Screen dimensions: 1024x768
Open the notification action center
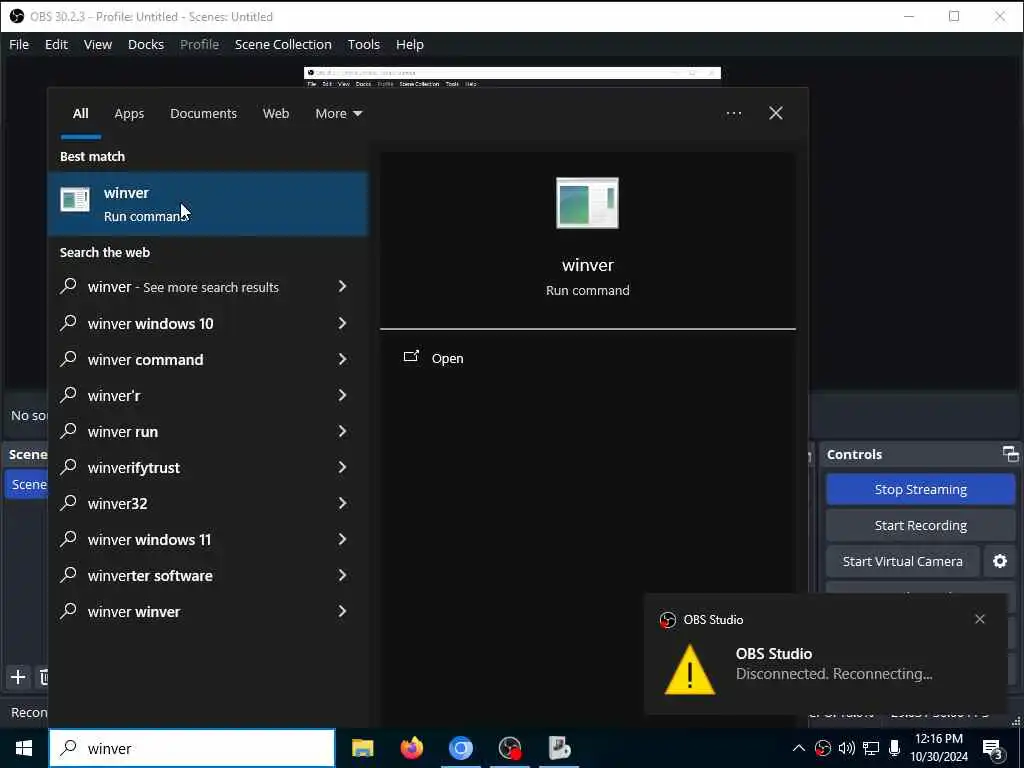(x=993, y=749)
